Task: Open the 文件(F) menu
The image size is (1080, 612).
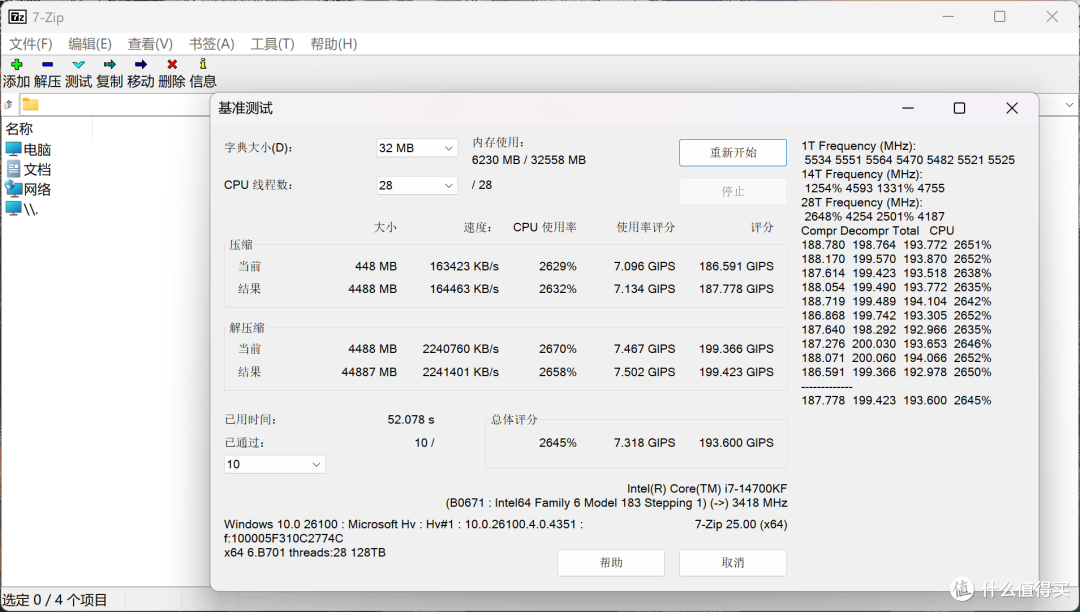Action: (30, 44)
